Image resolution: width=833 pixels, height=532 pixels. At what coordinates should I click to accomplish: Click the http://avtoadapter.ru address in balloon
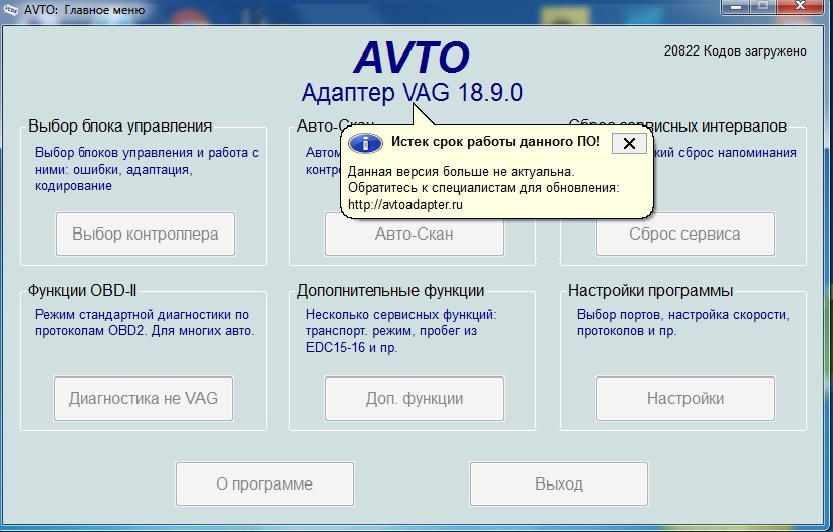tap(405, 205)
